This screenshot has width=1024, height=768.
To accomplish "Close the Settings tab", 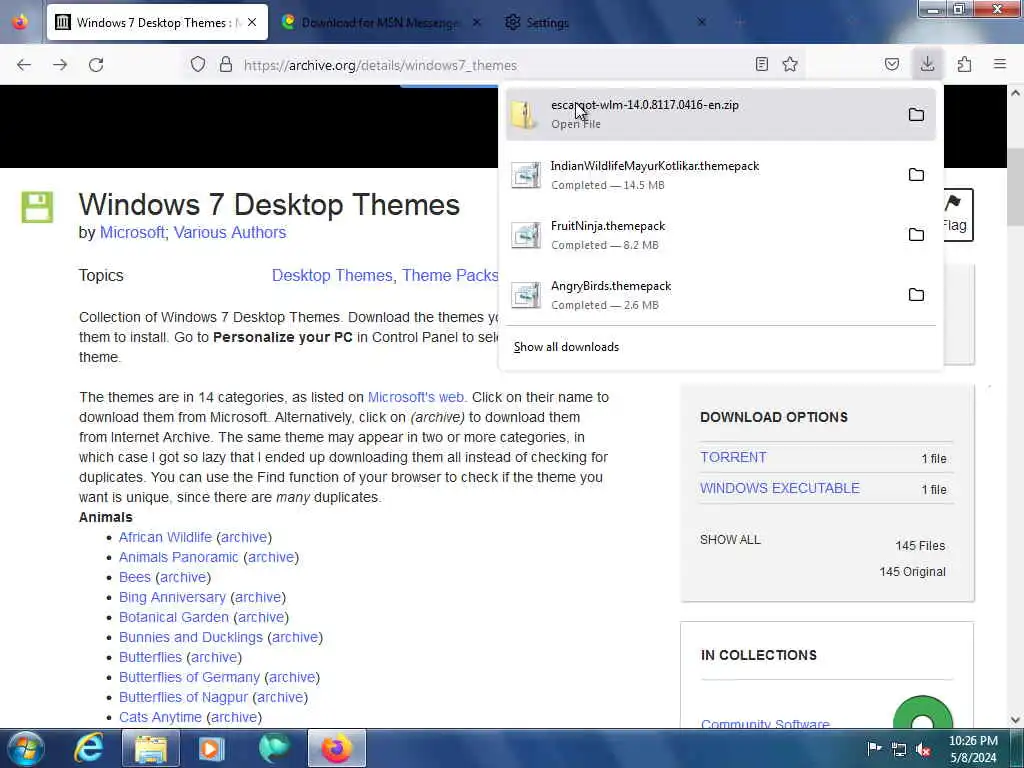I will (x=701, y=22).
